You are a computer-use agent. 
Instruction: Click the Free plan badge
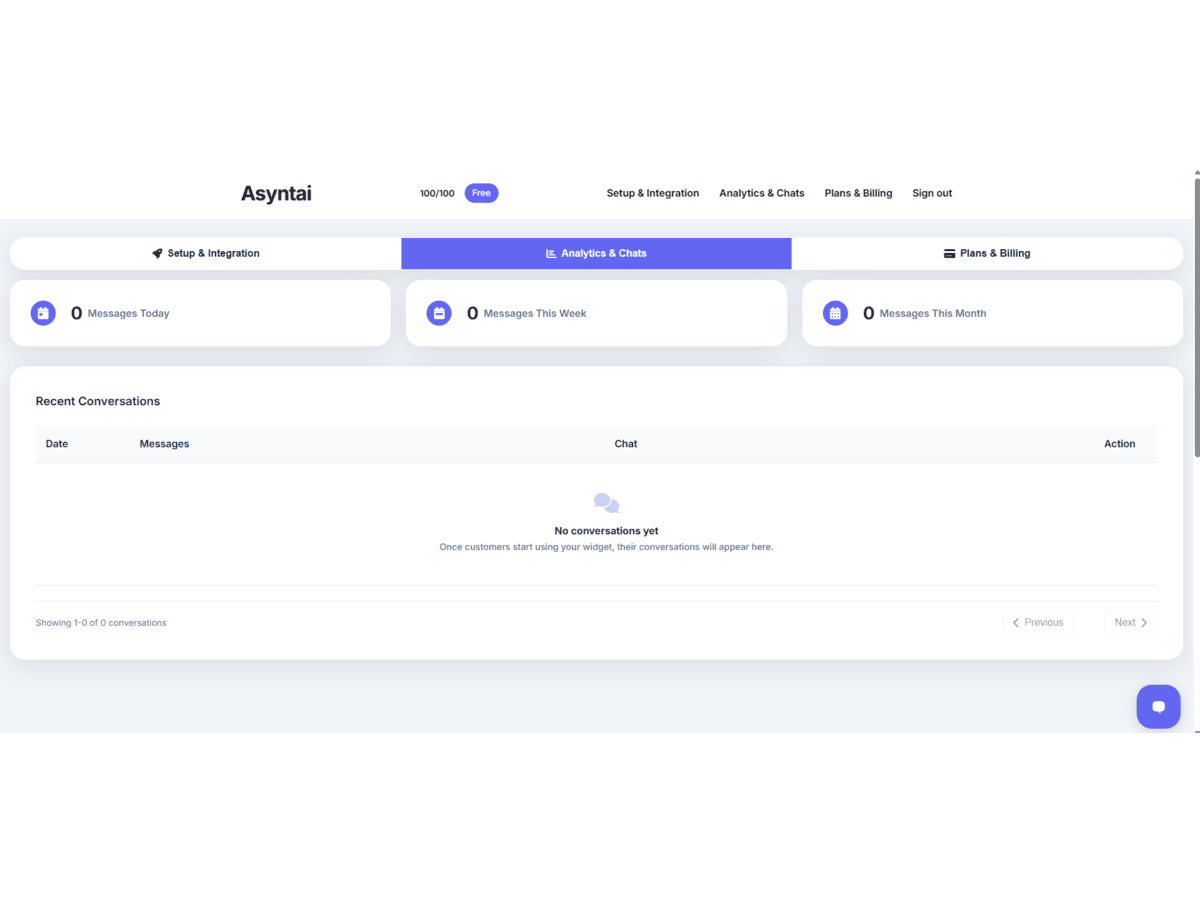[481, 193]
